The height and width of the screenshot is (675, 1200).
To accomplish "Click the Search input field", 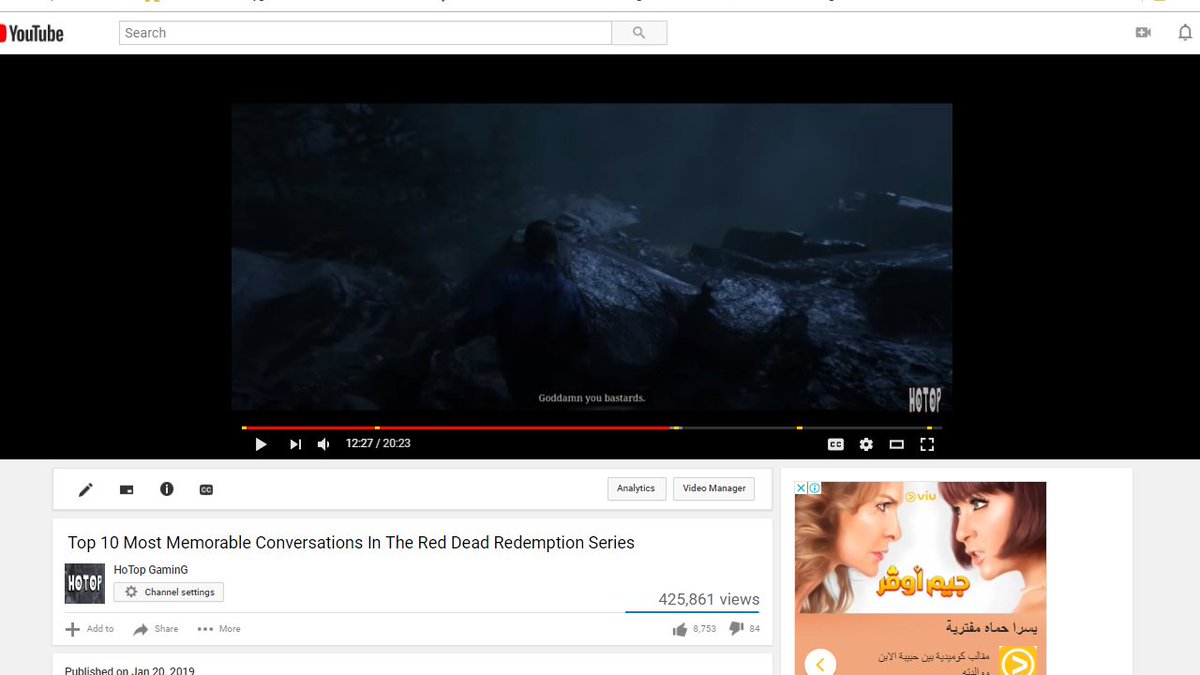I will click(365, 33).
